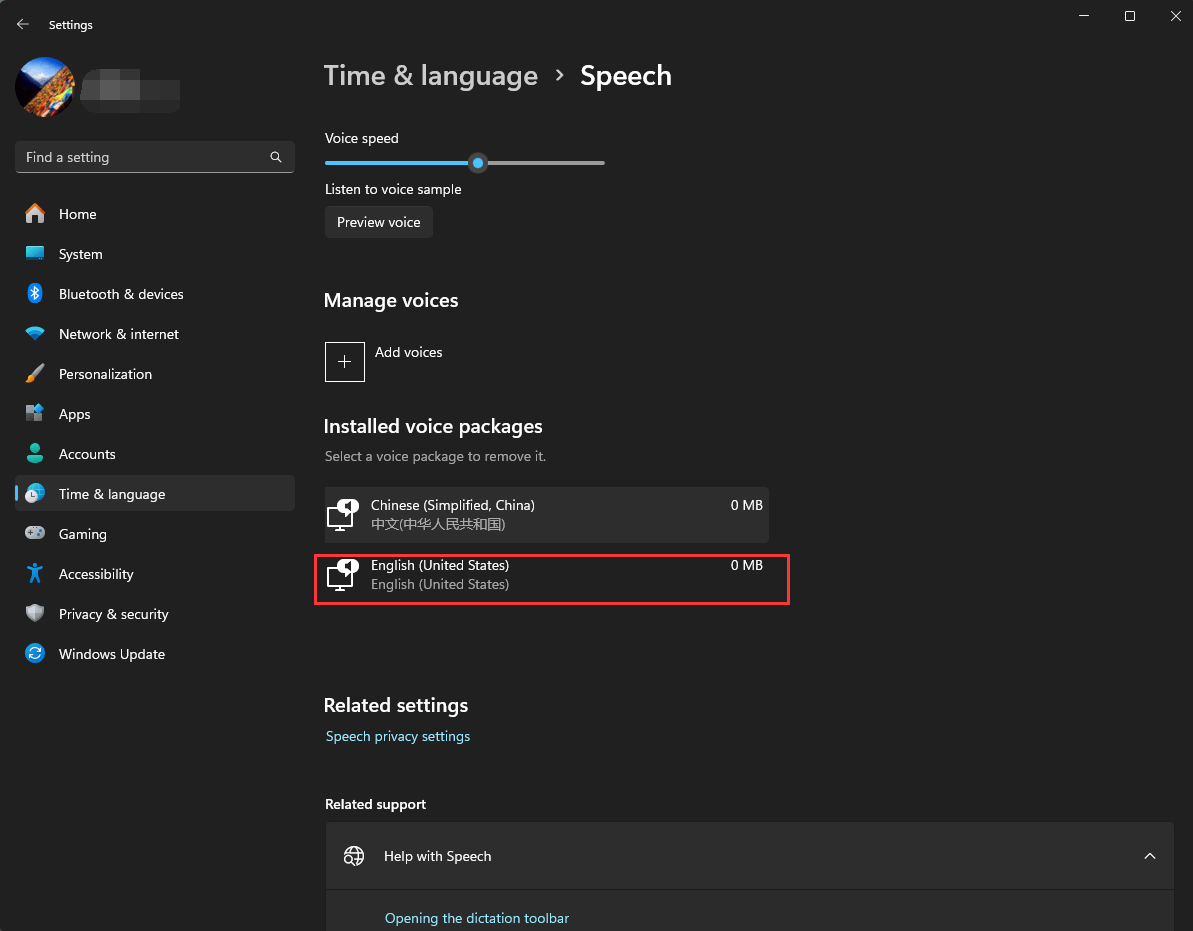Click the back arrow in Settings

23,24
